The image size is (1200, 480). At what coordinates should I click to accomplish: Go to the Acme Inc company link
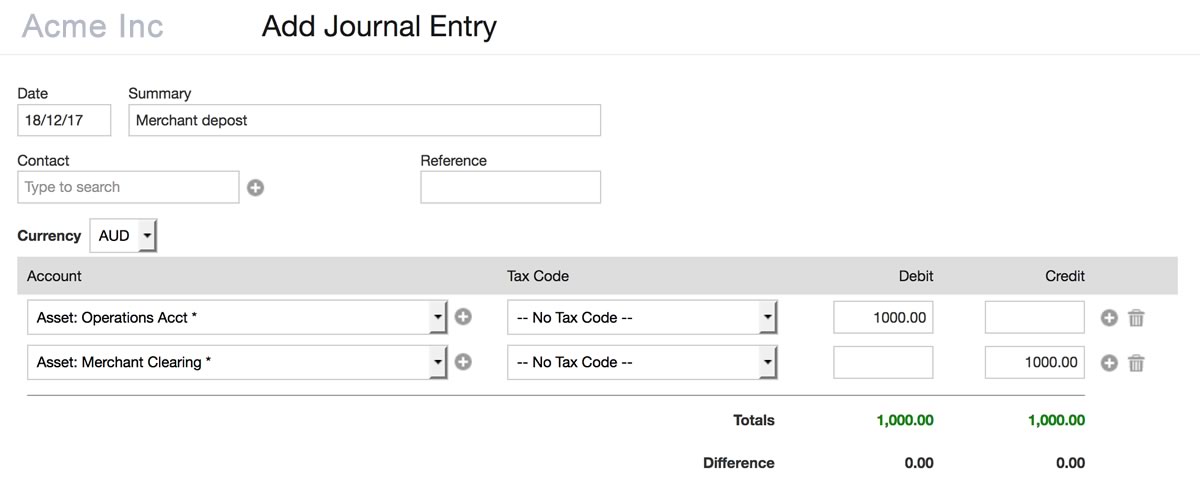click(x=92, y=26)
